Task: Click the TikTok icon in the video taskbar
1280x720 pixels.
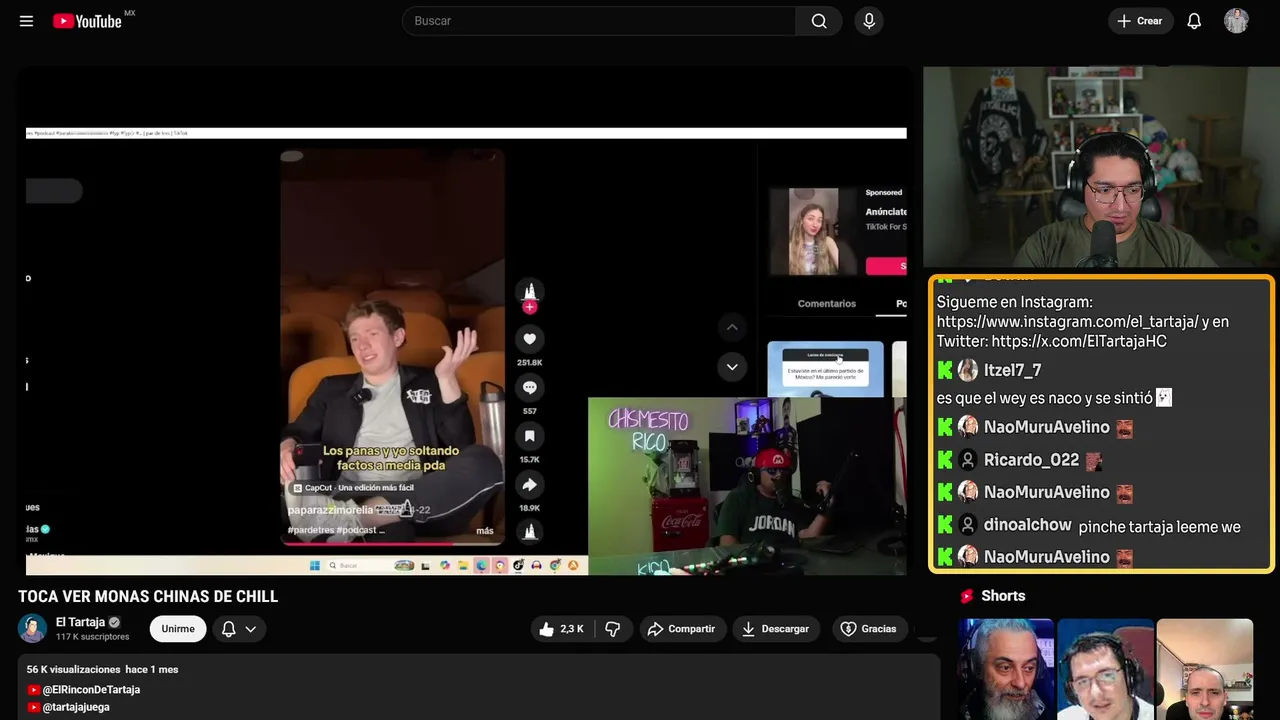Action: click(518, 566)
